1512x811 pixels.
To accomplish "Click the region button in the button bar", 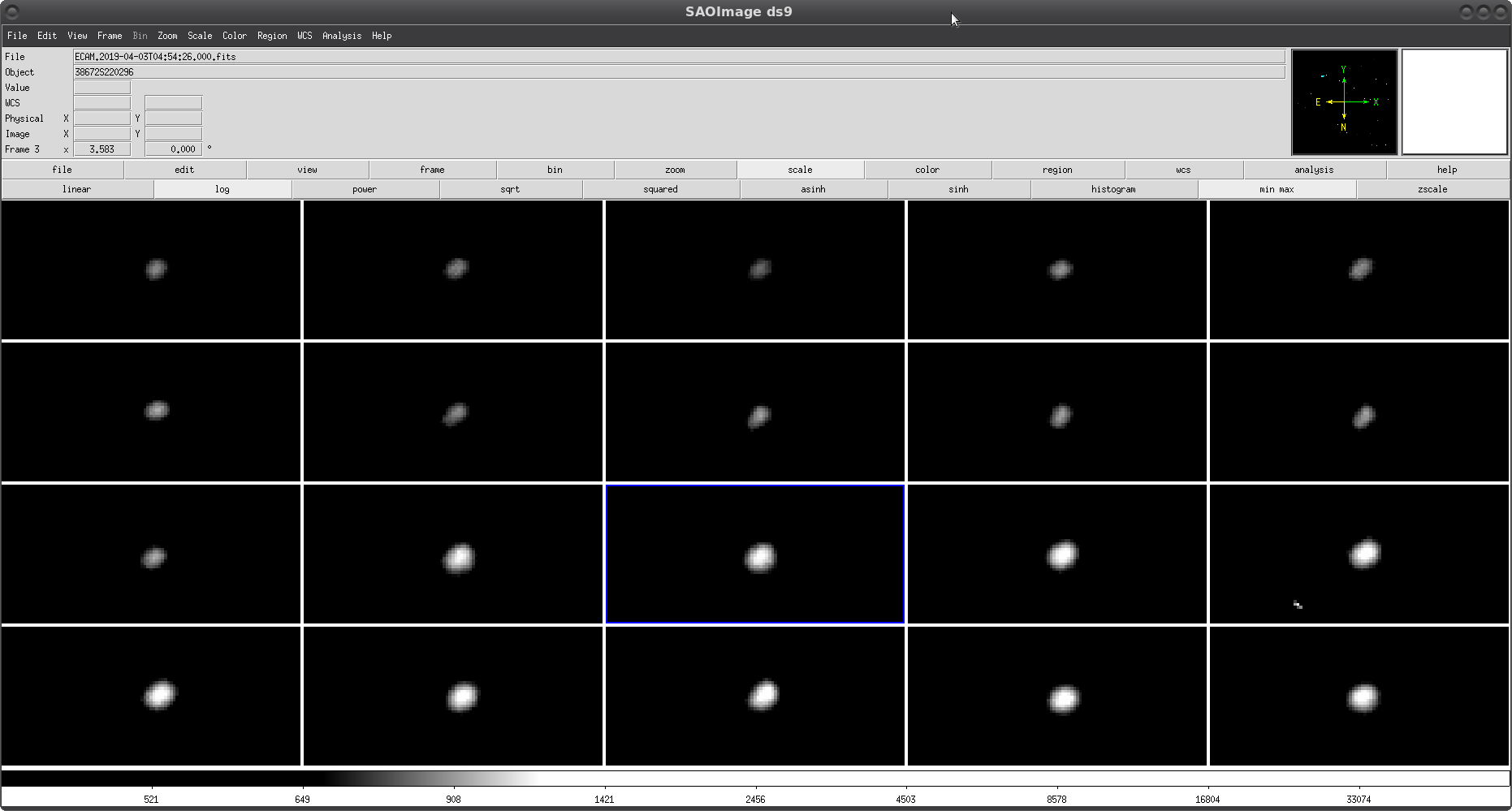I will click(x=1056, y=170).
